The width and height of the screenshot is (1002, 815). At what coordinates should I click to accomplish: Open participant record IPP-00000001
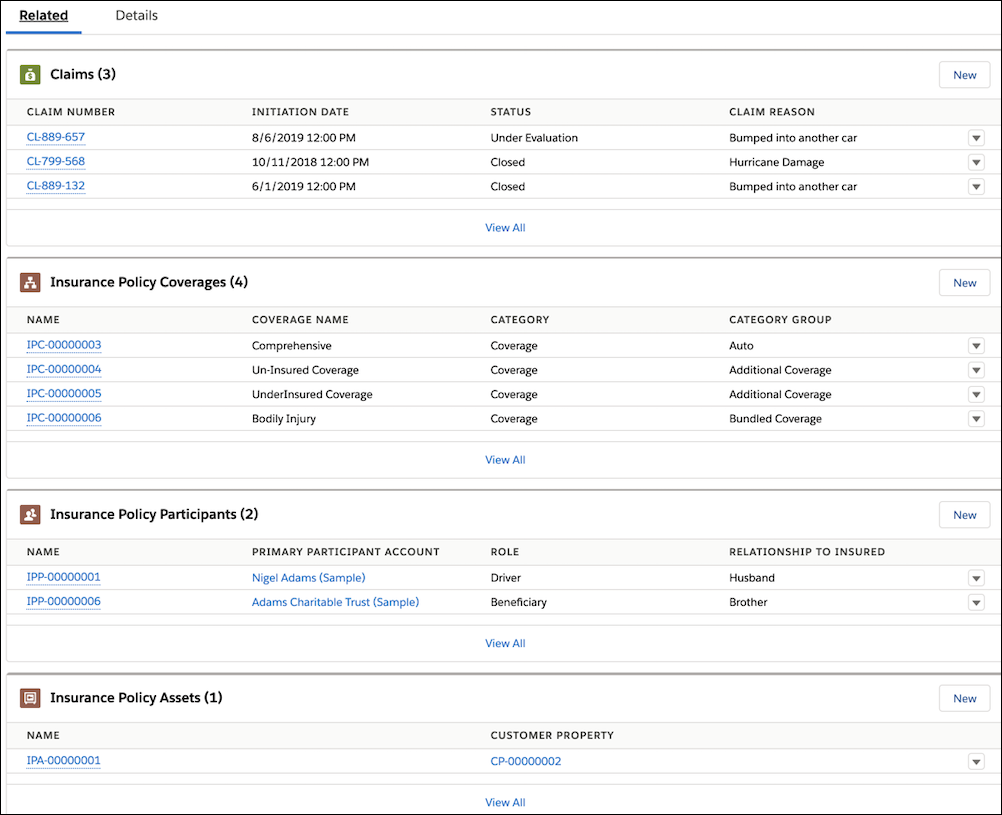point(63,577)
